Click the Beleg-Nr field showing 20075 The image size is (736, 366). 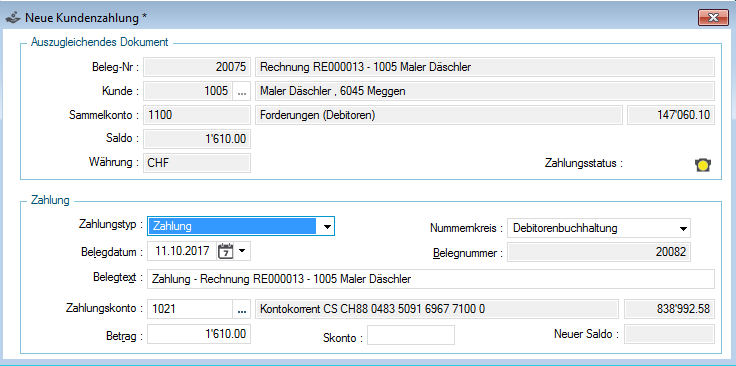pyautogui.click(x=197, y=67)
